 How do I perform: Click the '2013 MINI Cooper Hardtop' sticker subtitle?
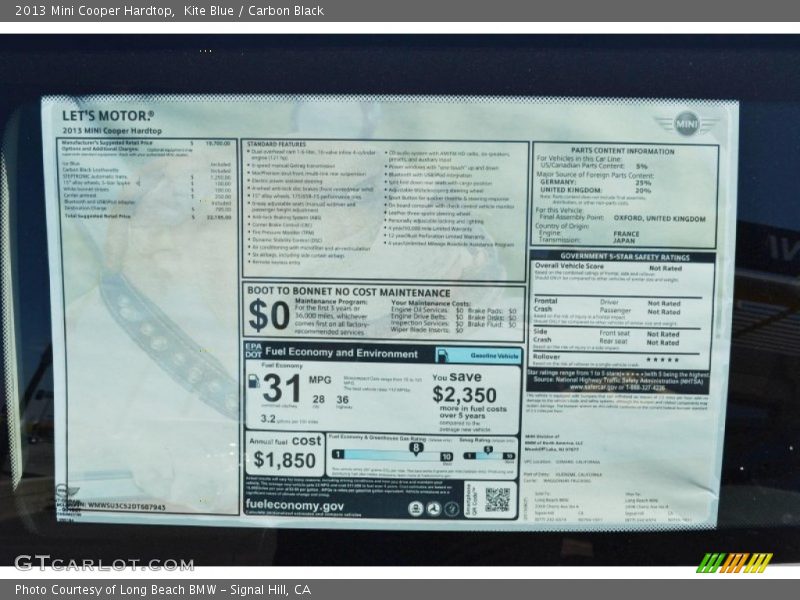(x=112, y=131)
